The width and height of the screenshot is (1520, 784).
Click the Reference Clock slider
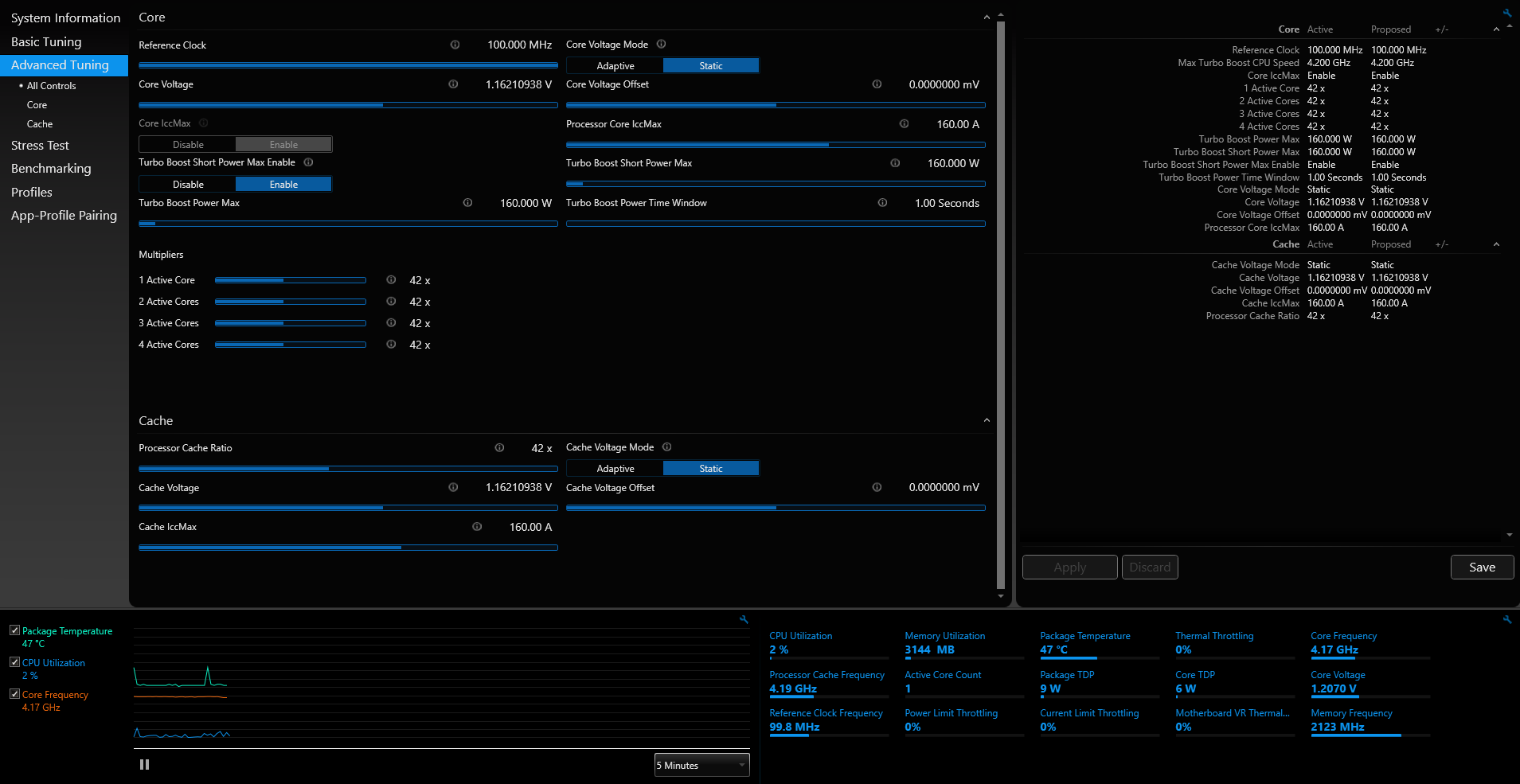(348, 64)
